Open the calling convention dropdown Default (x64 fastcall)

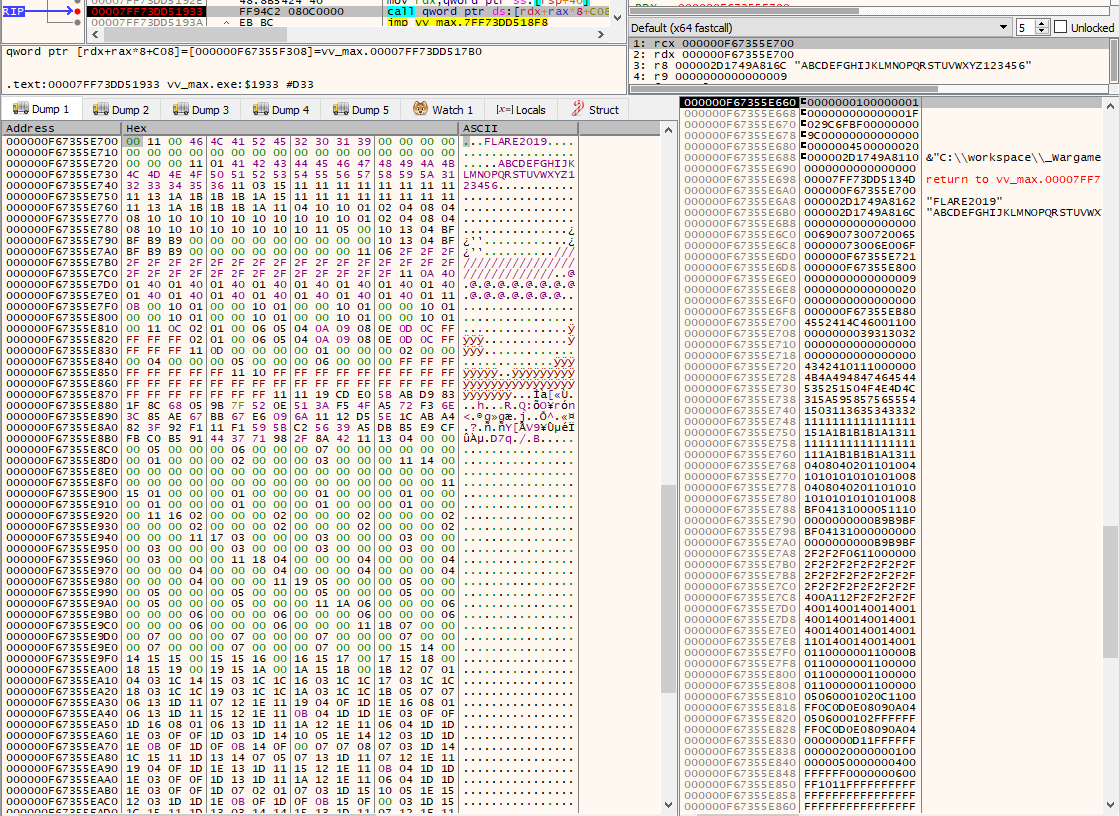[x=820, y=28]
